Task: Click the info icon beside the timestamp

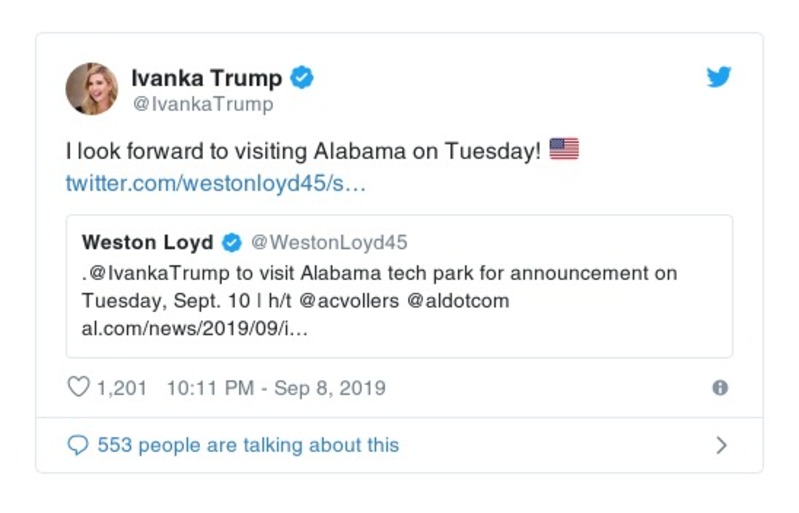Action: pos(720,389)
